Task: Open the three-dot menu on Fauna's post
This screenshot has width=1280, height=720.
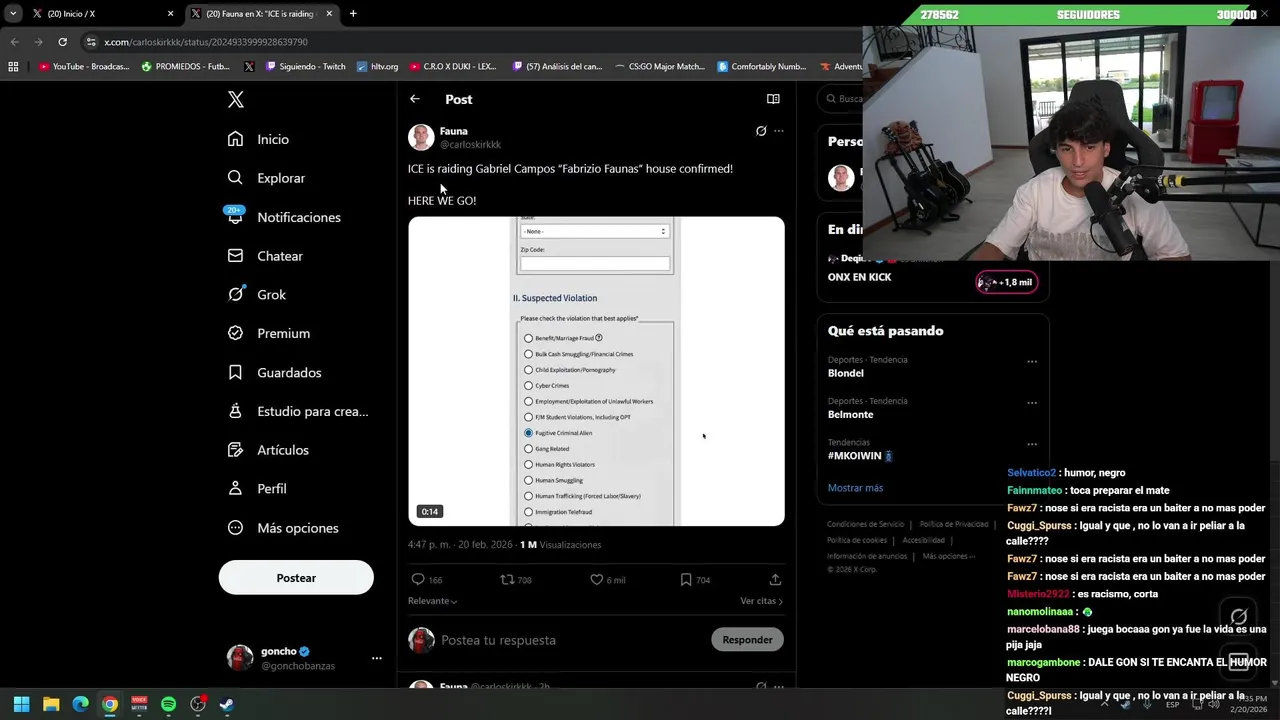Action: 779,131
